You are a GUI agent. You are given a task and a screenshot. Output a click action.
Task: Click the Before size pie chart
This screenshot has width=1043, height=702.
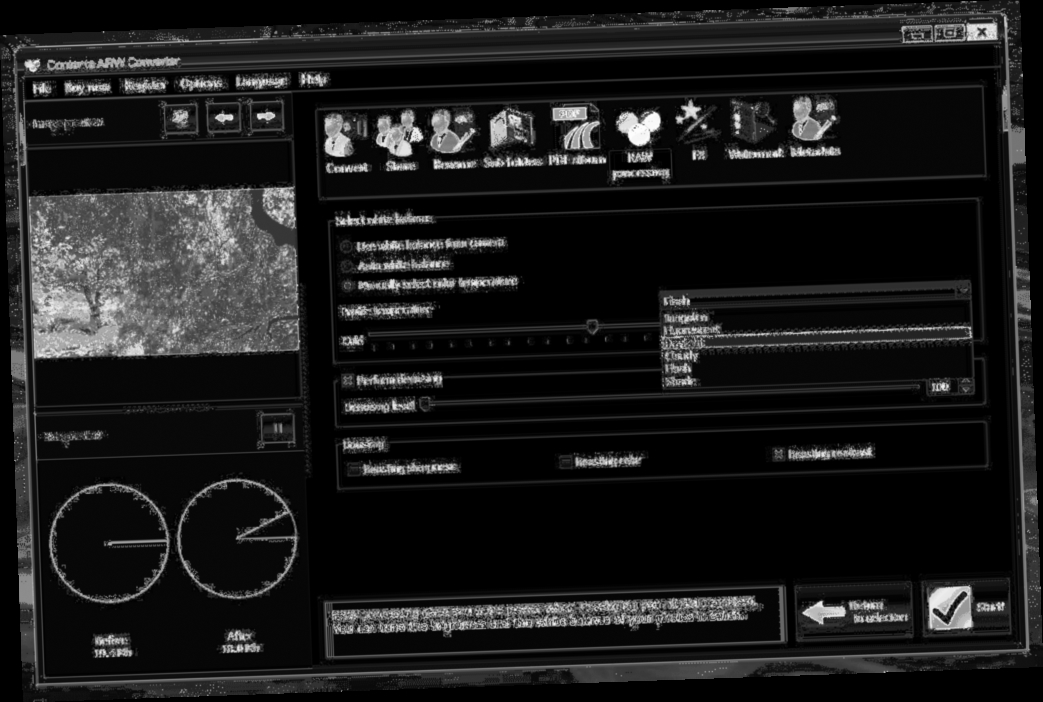pyautogui.click(x=109, y=543)
